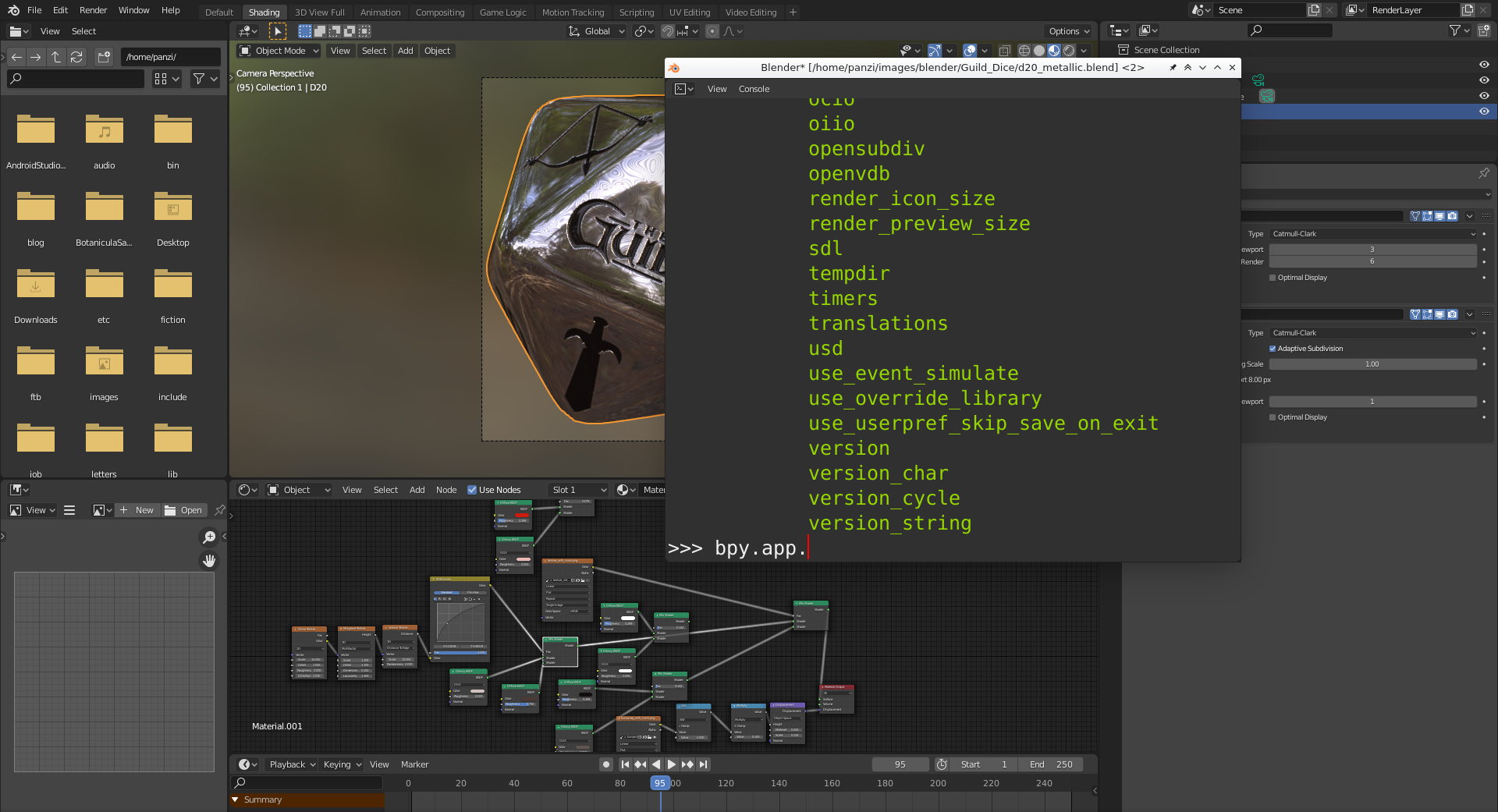This screenshot has width=1498, height=812.
Task: Toggle visibility of highlighted outliner row
Action: pos(1484,112)
